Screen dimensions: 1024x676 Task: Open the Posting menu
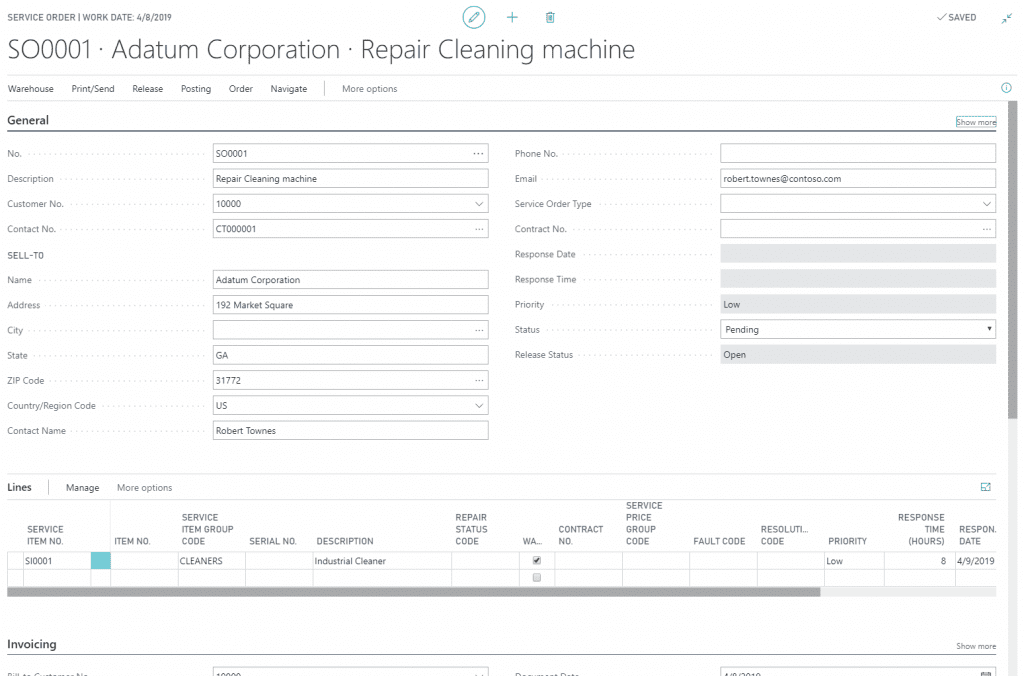(x=195, y=88)
